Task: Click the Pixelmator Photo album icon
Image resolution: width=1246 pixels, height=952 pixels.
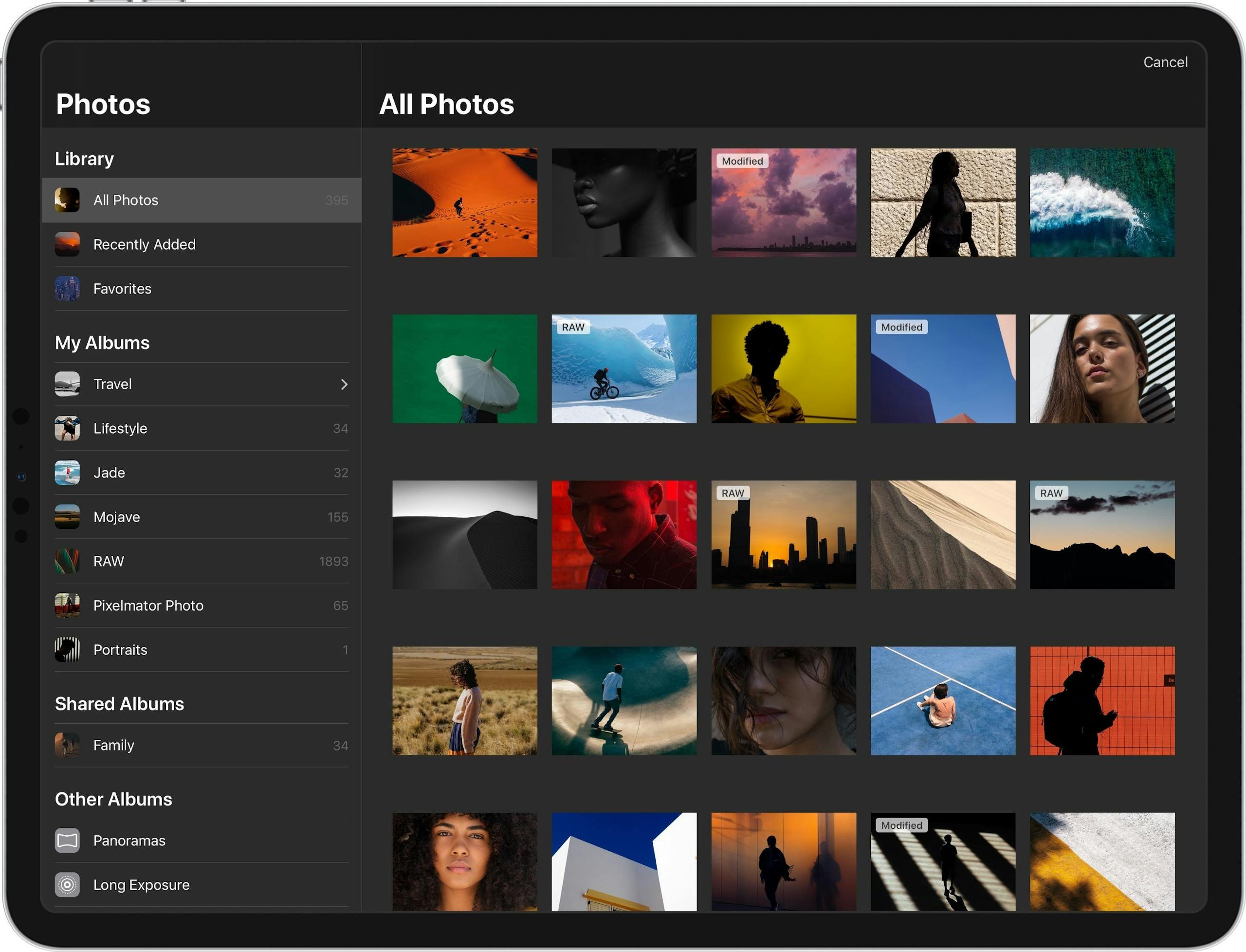Action: point(67,605)
